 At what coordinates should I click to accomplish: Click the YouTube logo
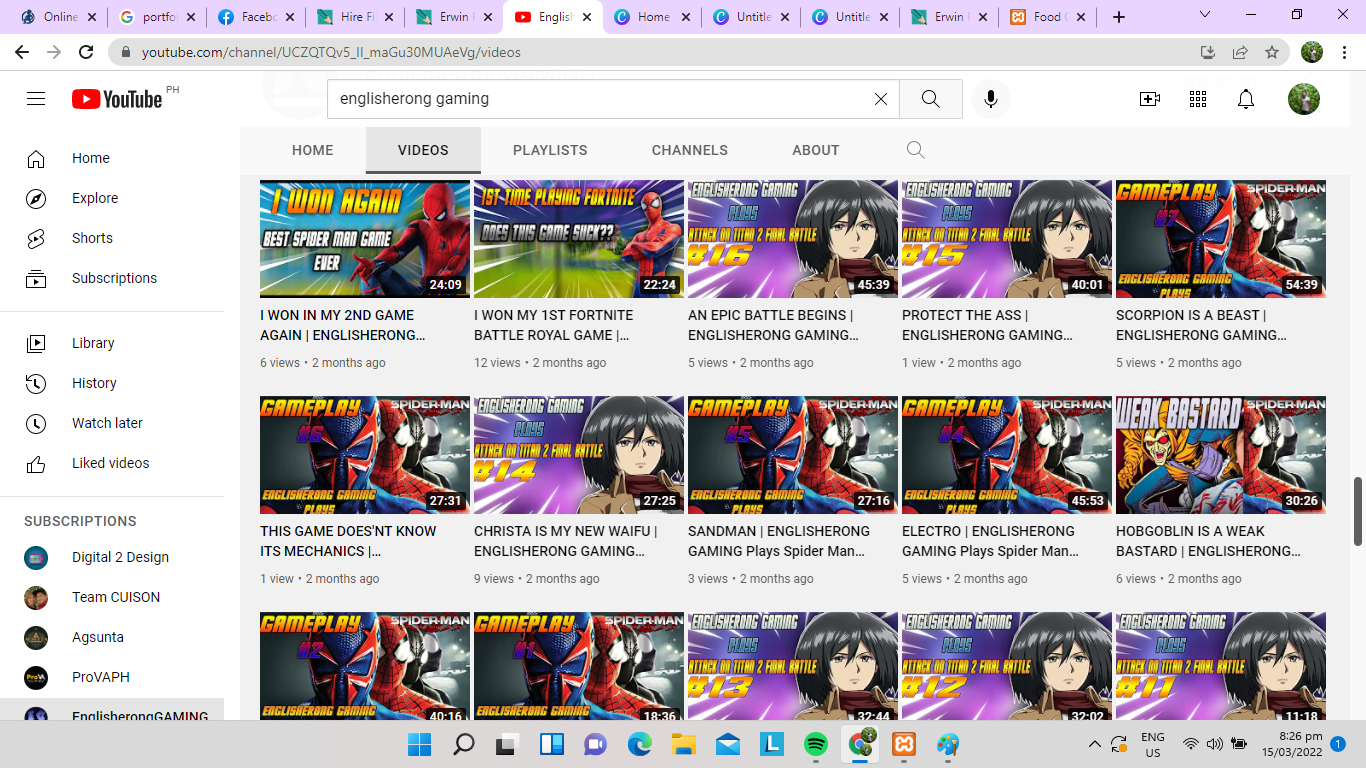coord(117,99)
